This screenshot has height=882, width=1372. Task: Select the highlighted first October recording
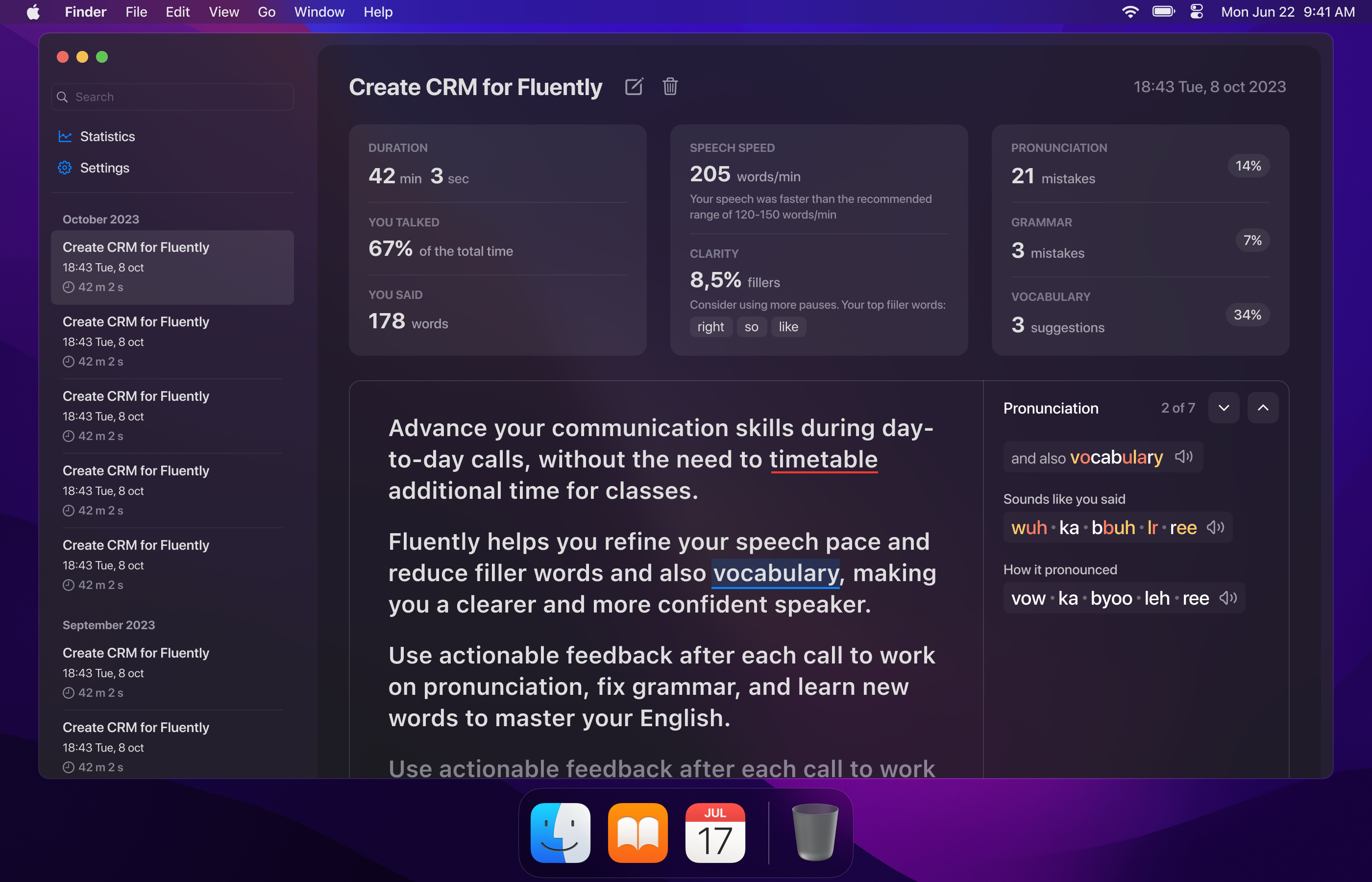(172, 268)
